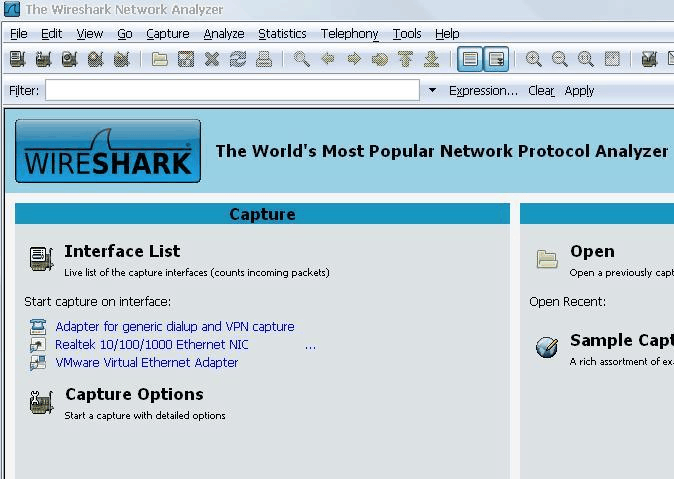This screenshot has width=674, height=479.
Task: Click the dialup adapter phone icon
Action: click(x=38, y=327)
